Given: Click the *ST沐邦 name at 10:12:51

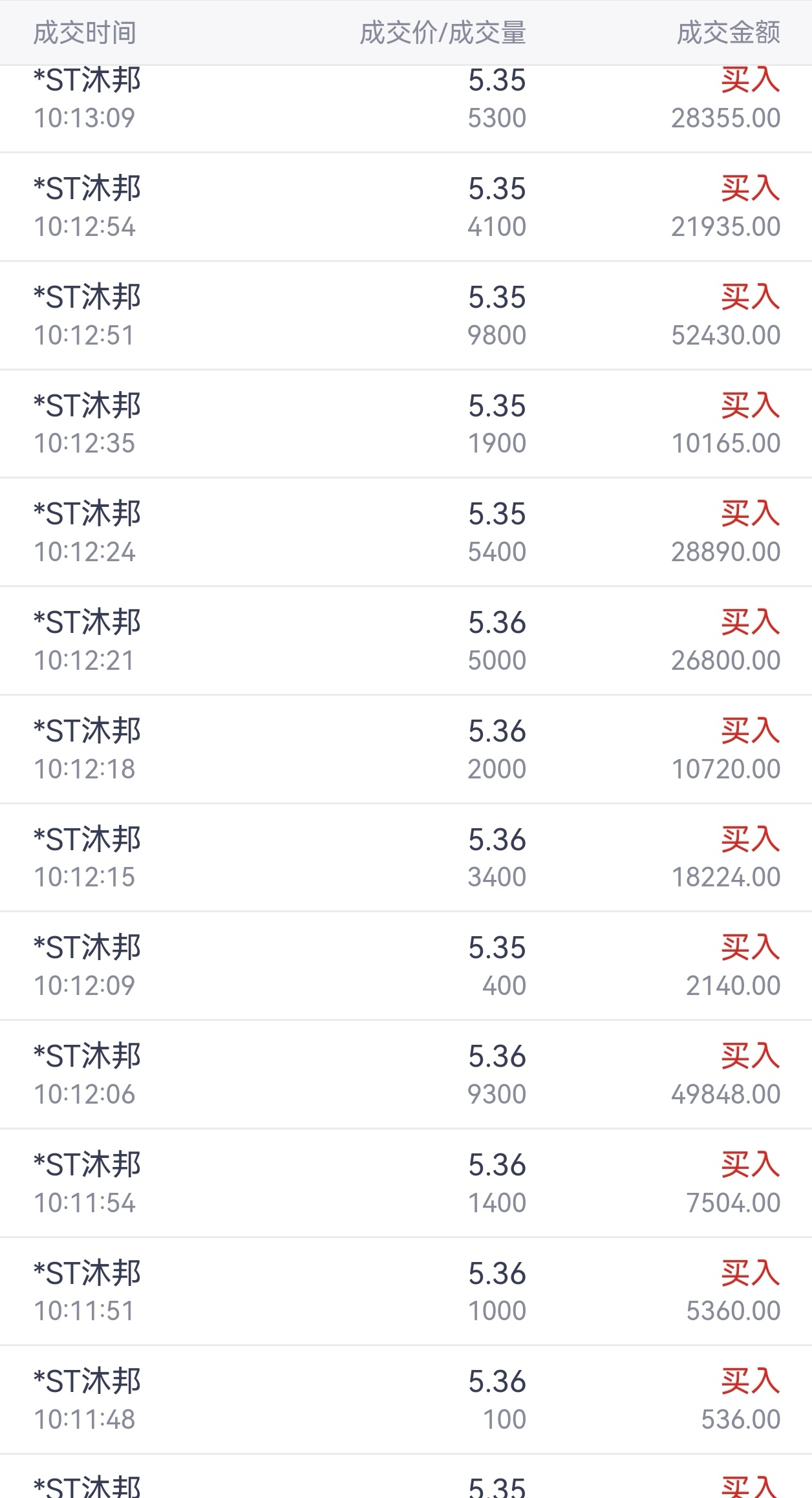Looking at the screenshot, I should pyautogui.click(x=87, y=297).
